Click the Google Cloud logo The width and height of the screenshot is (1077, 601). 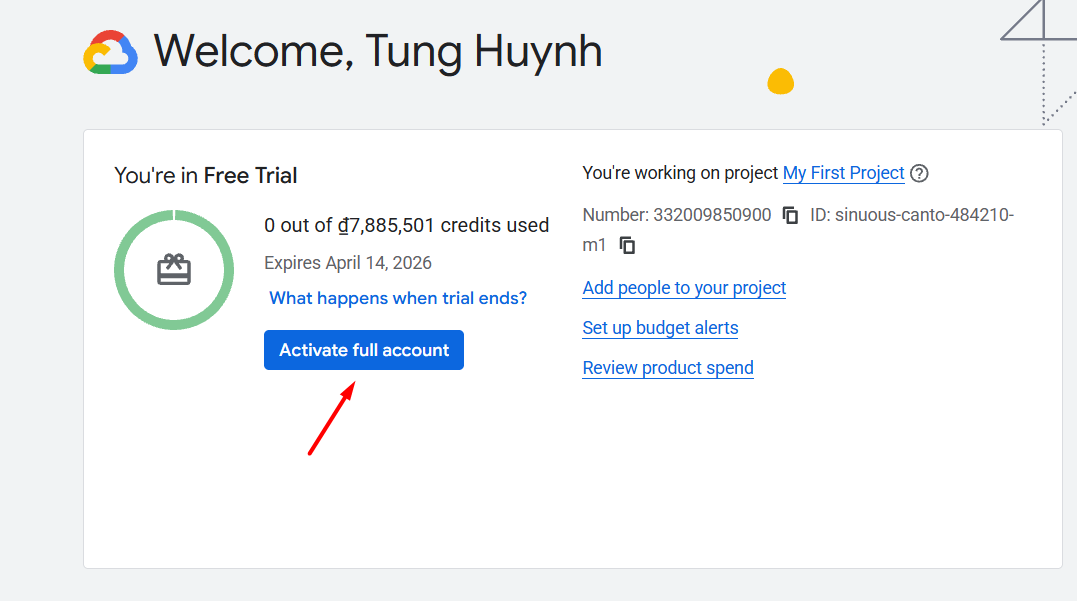110,52
